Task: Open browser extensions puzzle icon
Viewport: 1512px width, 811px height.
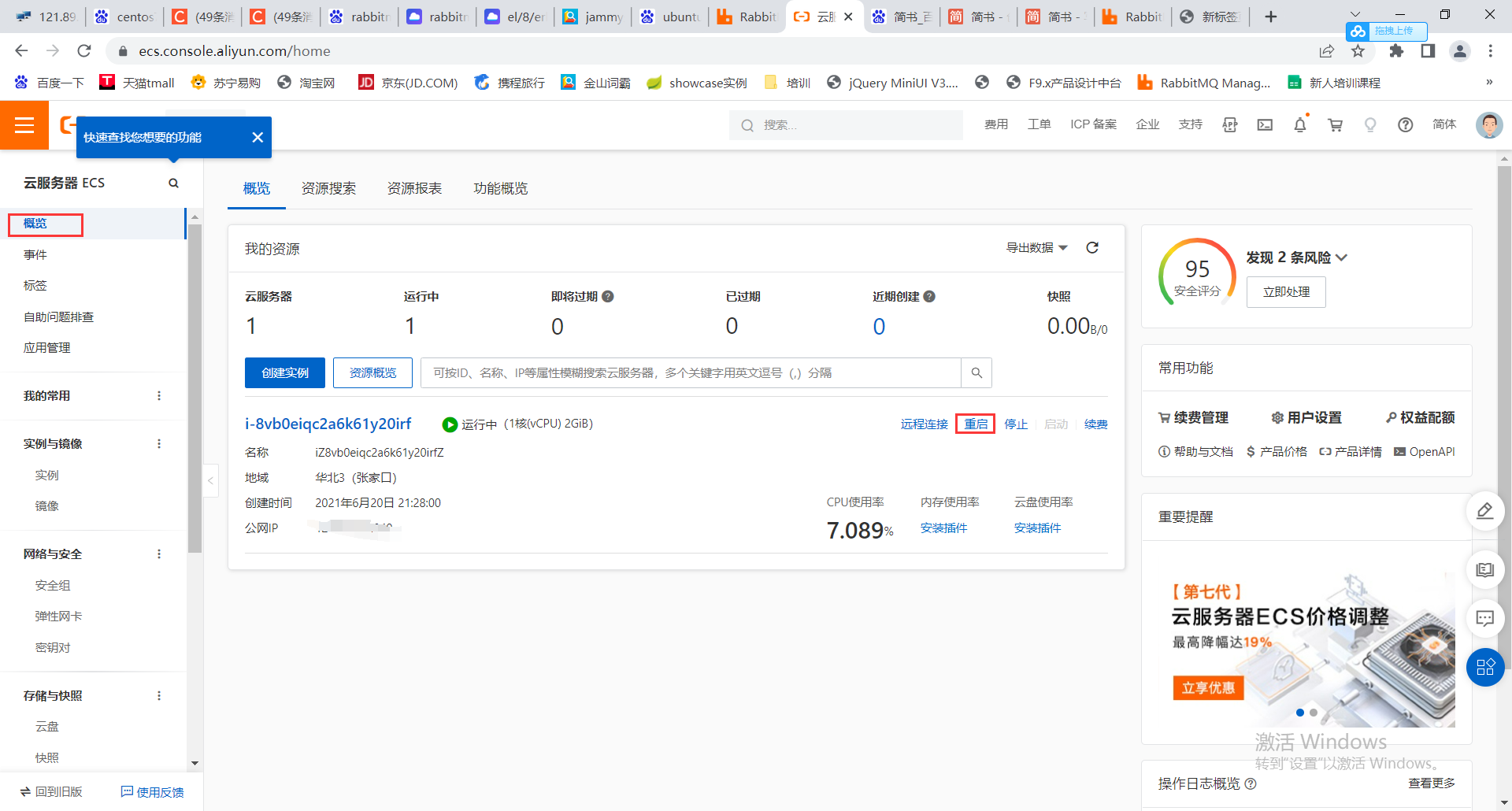Action: pyautogui.click(x=1396, y=51)
